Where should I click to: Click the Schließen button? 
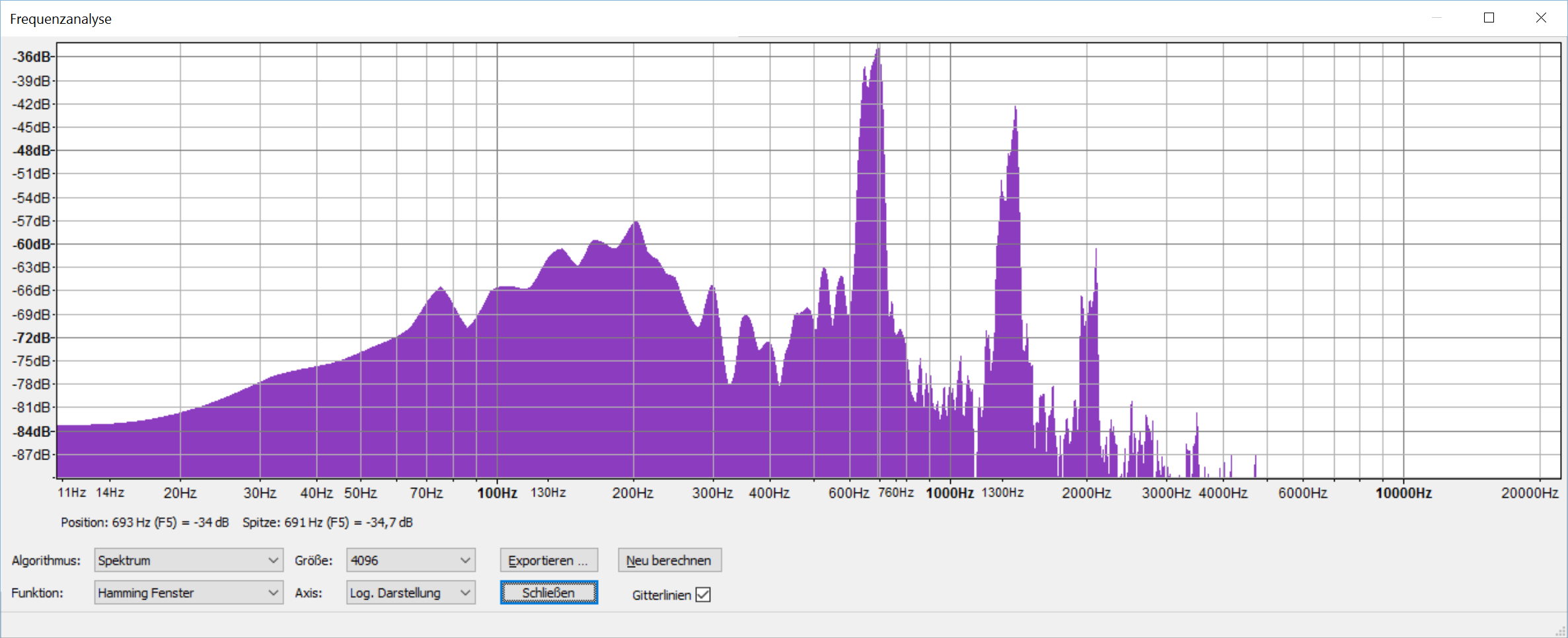548,592
